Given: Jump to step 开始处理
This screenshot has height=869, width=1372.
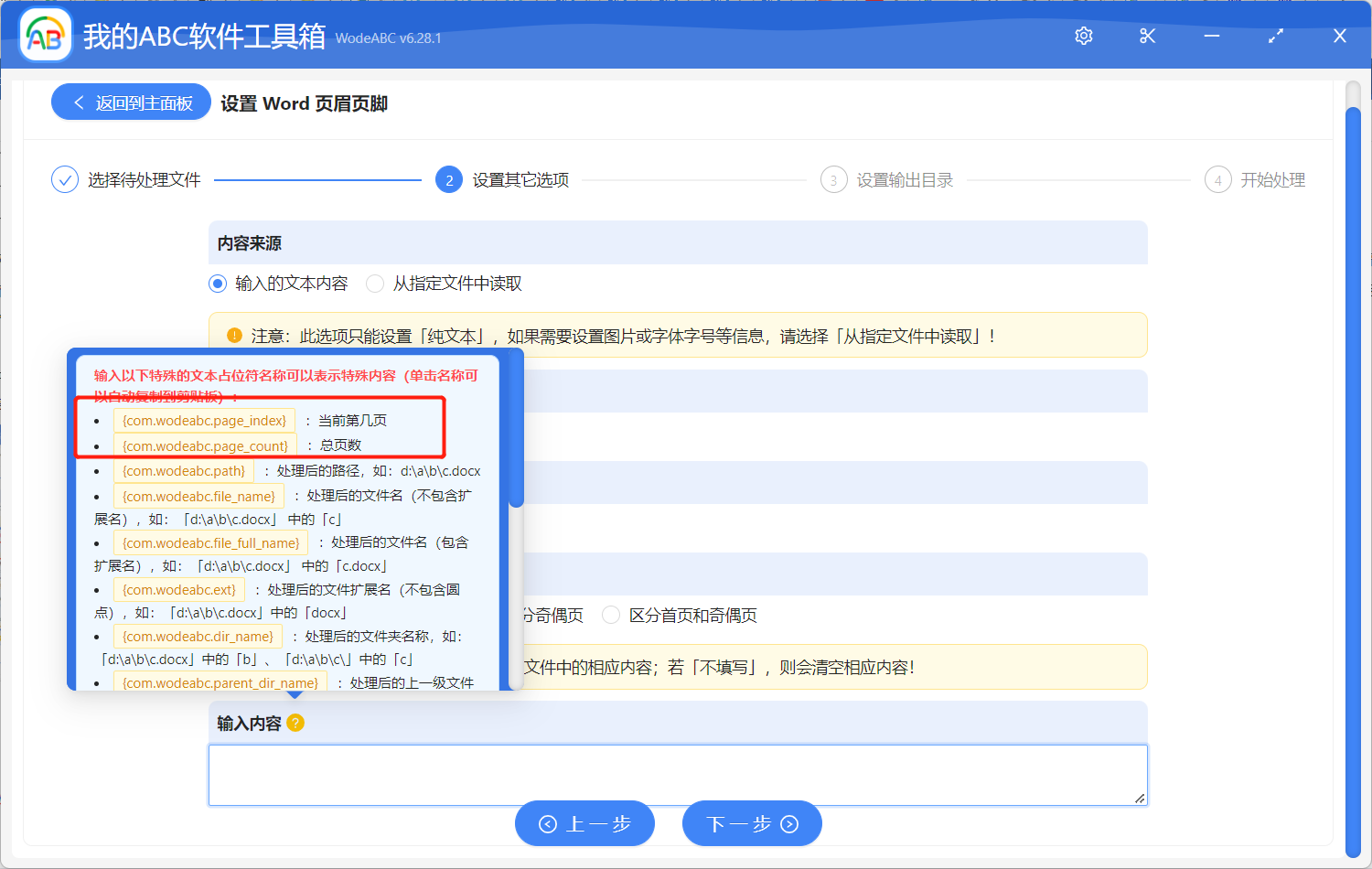Looking at the screenshot, I should click(x=1217, y=179).
